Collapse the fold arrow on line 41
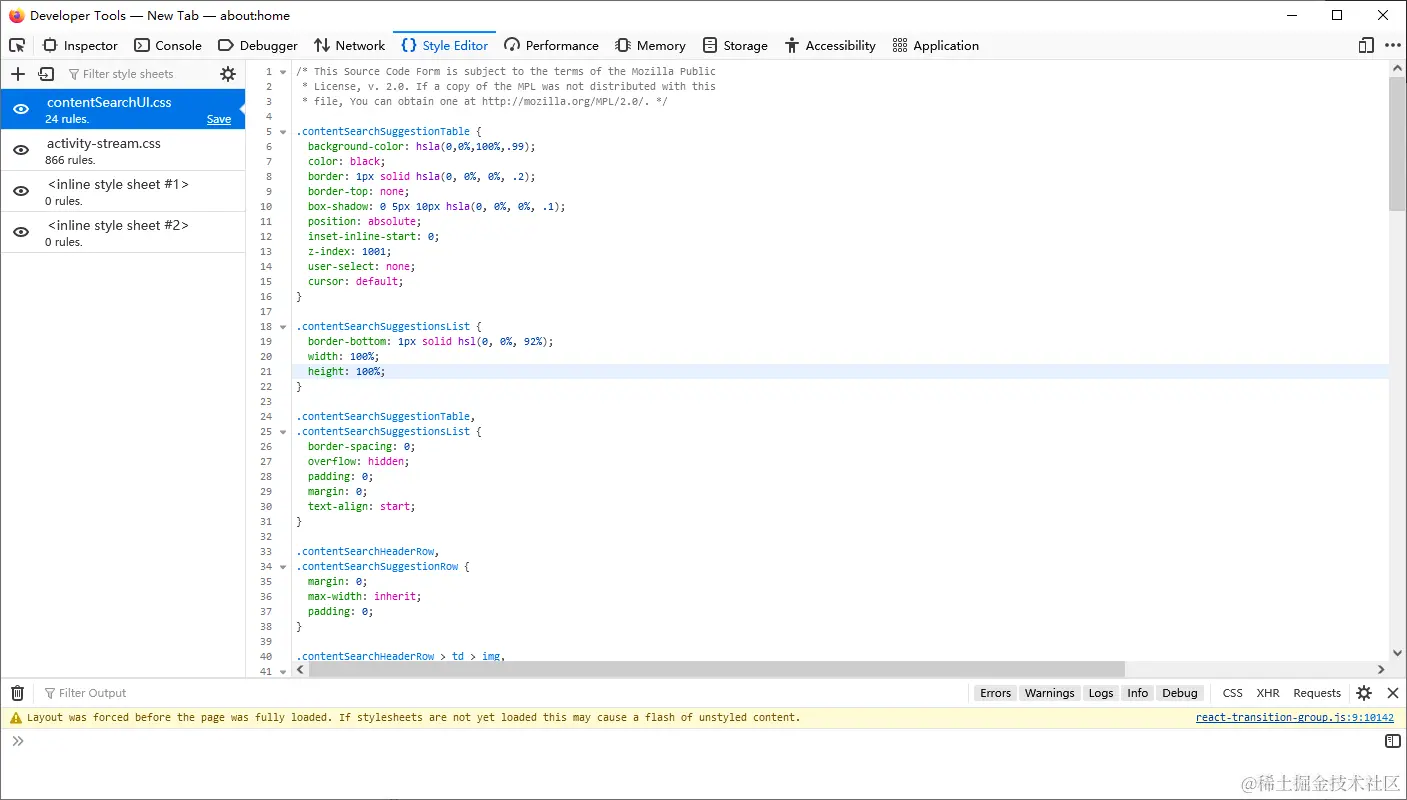Screen dimensions: 1407x800 [283, 672]
